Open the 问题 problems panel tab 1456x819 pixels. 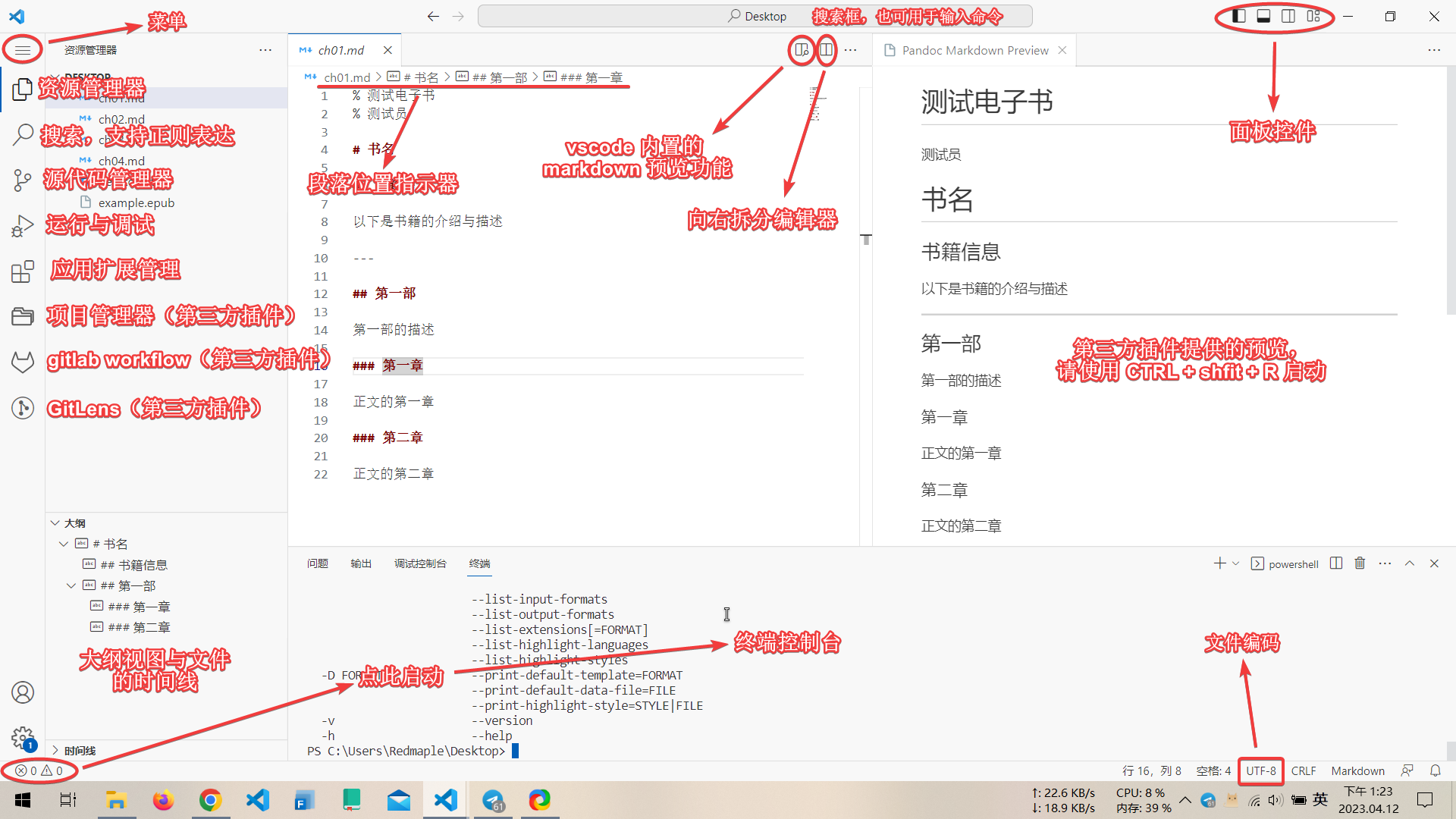[x=318, y=563]
